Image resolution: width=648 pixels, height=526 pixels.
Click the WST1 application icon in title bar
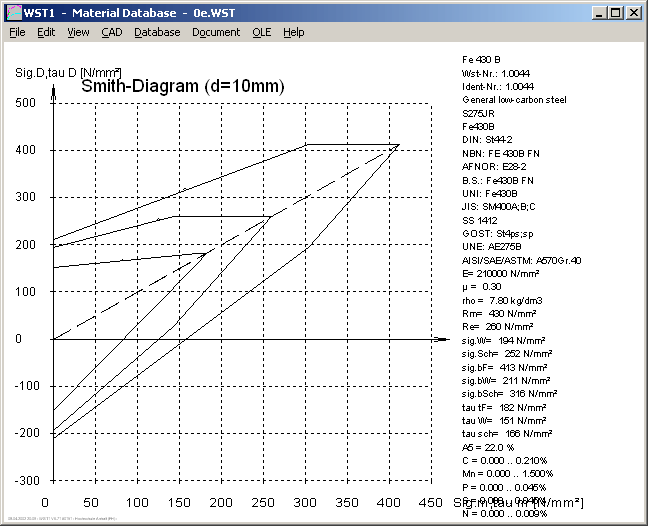pyautogui.click(x=13, y=12)
